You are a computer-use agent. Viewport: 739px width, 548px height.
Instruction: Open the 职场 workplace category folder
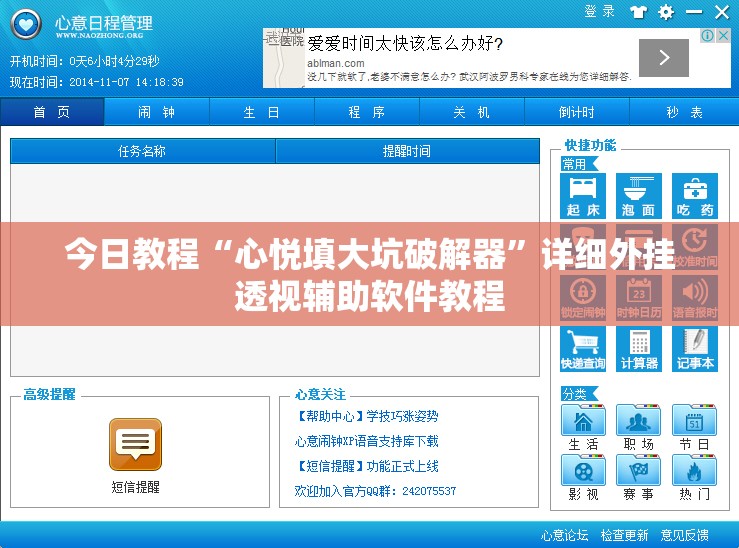(639, 427)
